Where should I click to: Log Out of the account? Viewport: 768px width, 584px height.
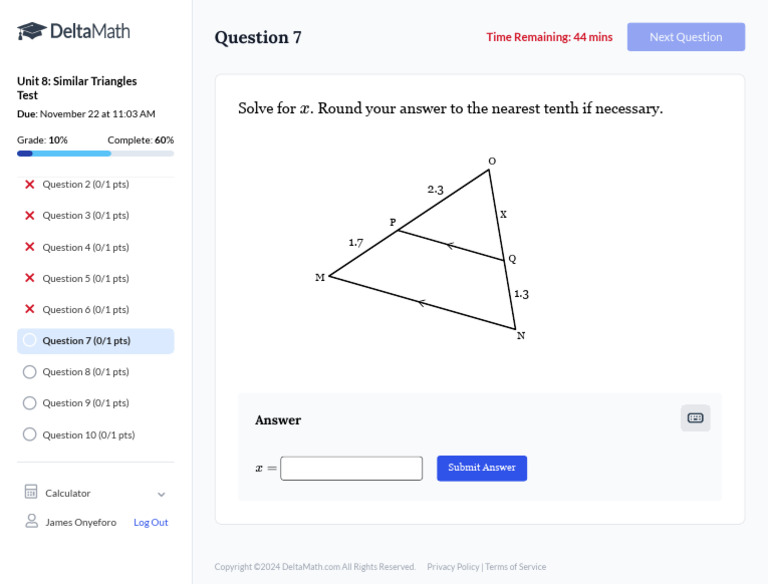point(151,522)
